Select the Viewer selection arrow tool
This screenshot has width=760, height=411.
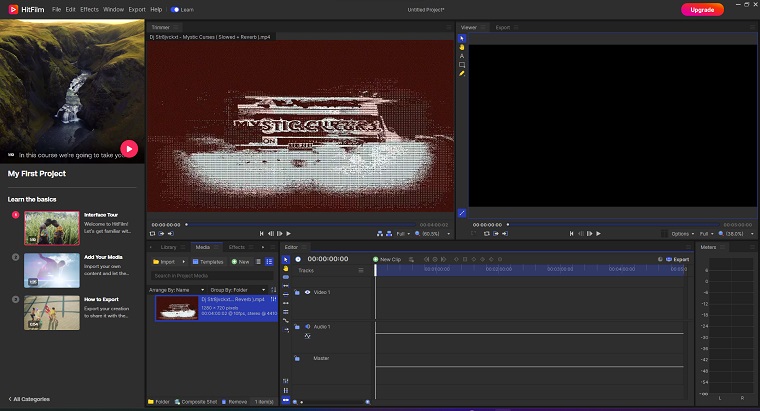pos(462,38)
